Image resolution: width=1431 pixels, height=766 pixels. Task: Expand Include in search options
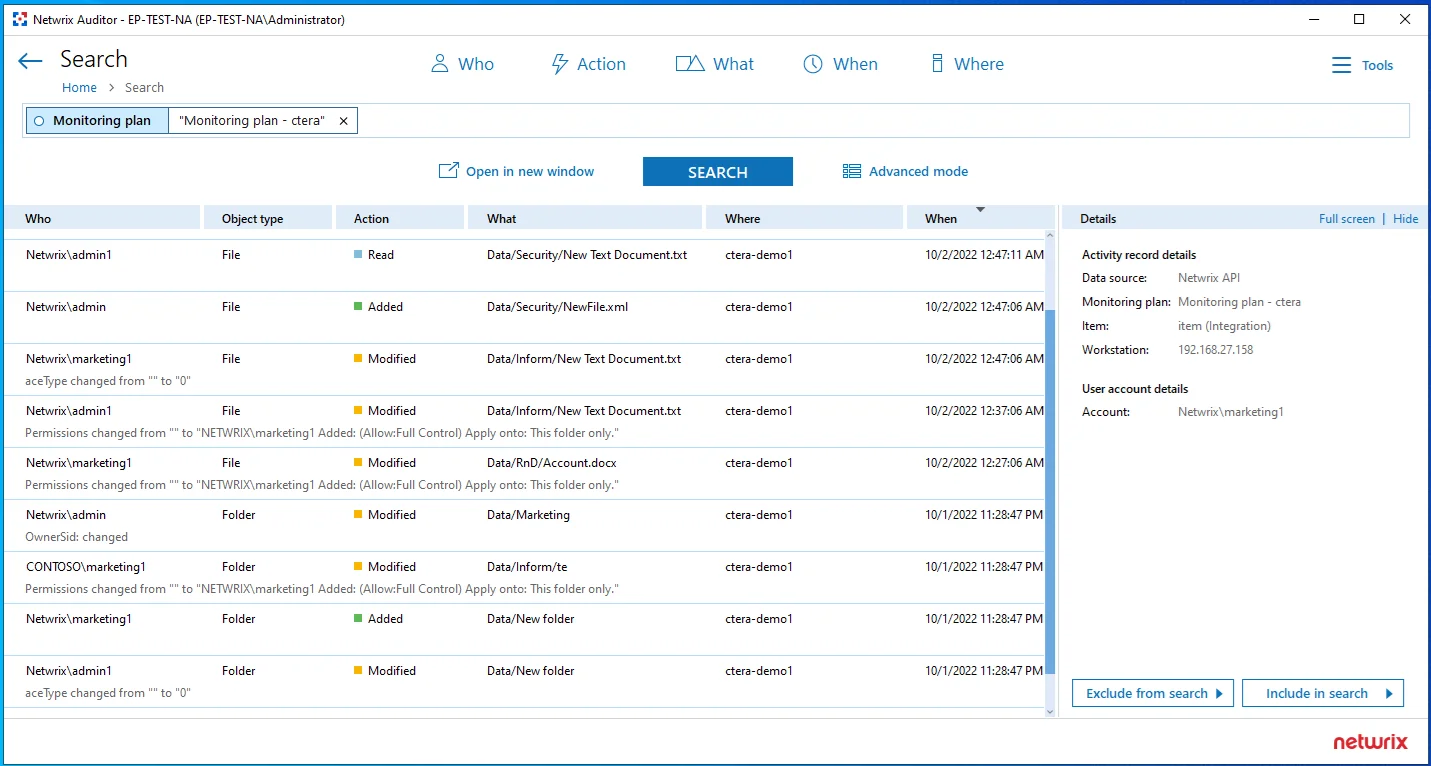(x=1323, y=693)
